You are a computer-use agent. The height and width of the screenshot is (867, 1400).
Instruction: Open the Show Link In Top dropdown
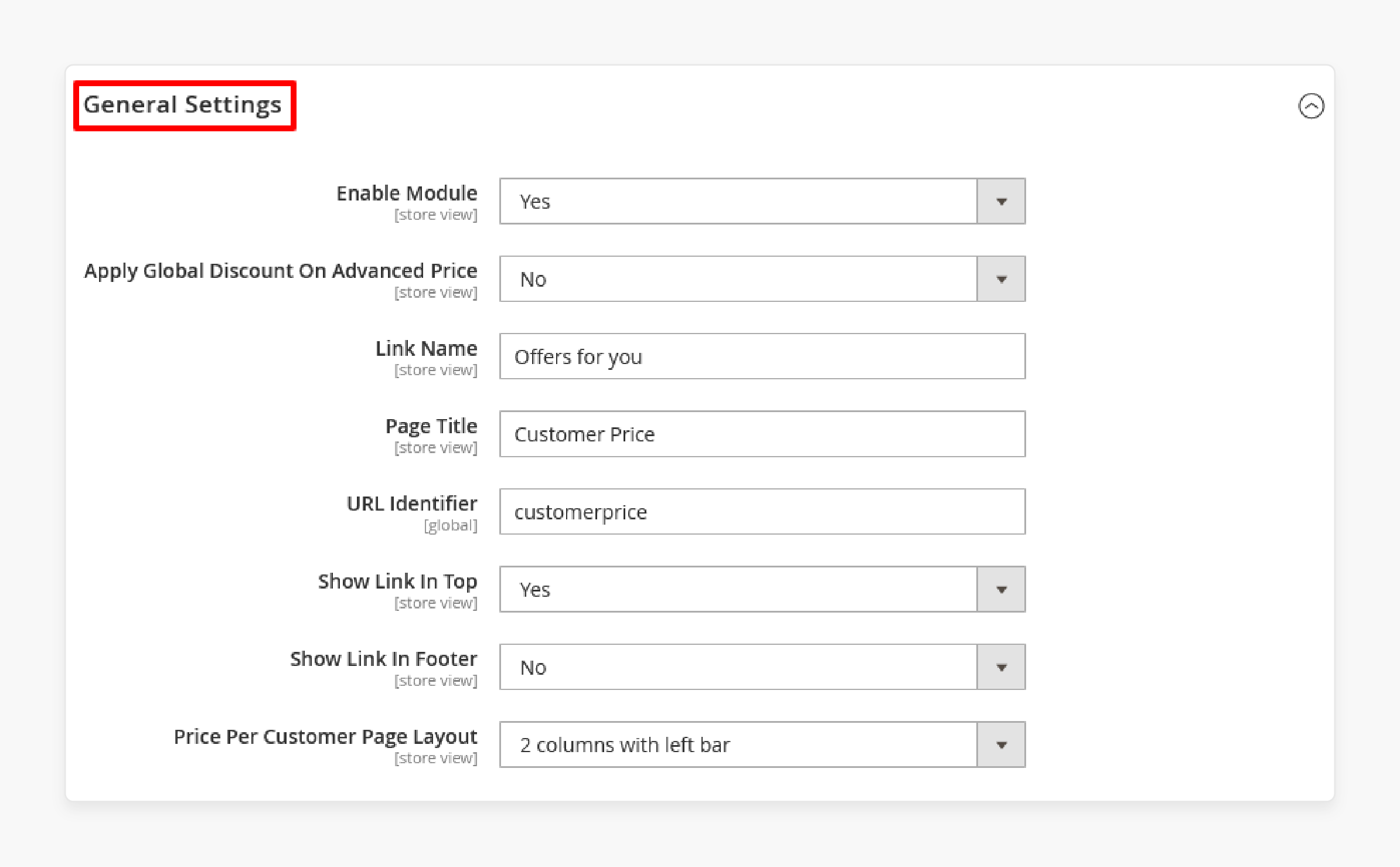[x=762, y=589]
